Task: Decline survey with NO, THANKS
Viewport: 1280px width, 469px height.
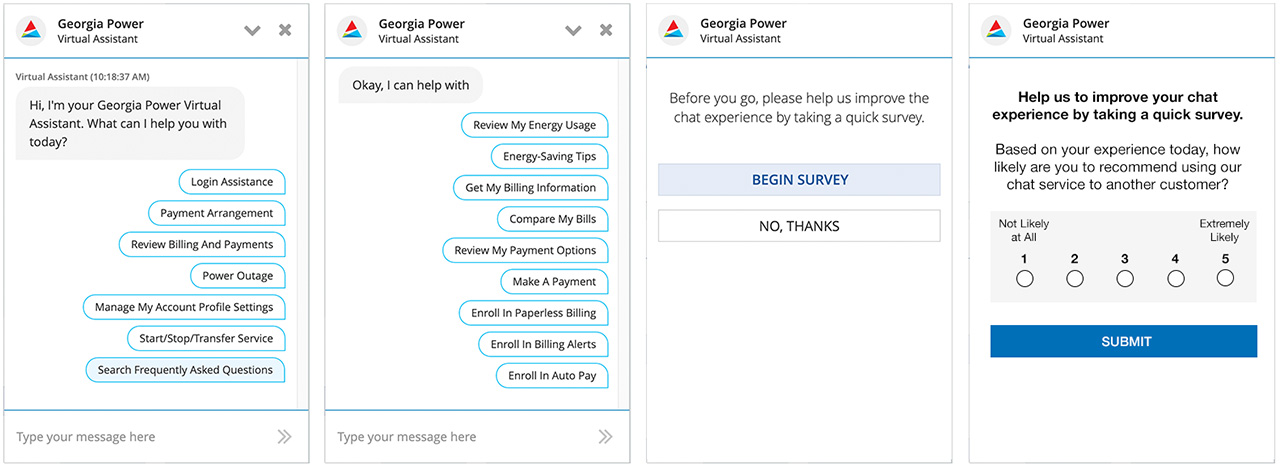Action: [799, 226]
